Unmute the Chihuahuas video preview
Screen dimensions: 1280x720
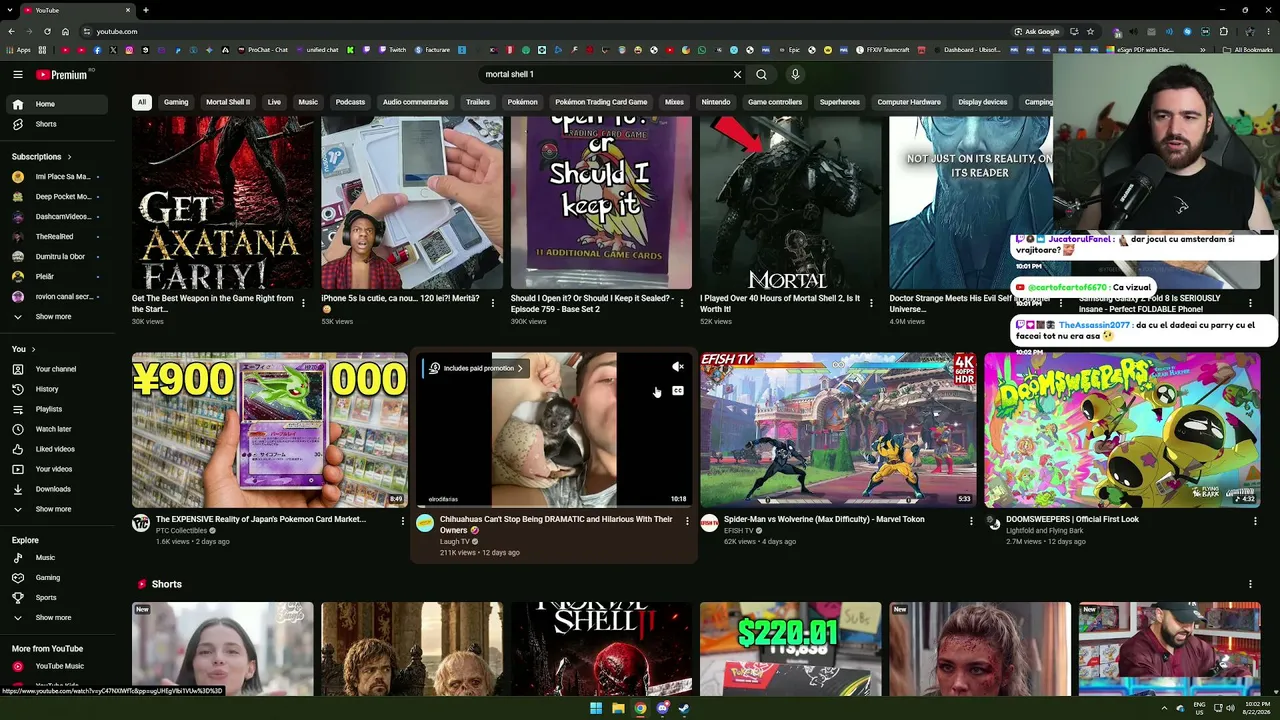tap(678, 367)
